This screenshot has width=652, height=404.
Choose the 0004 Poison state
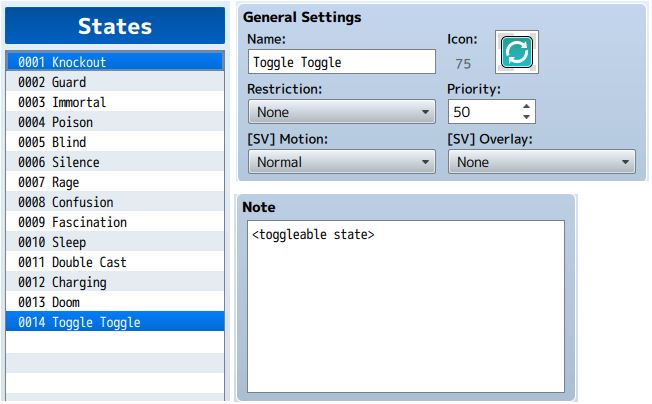click(x=115, y=122)
